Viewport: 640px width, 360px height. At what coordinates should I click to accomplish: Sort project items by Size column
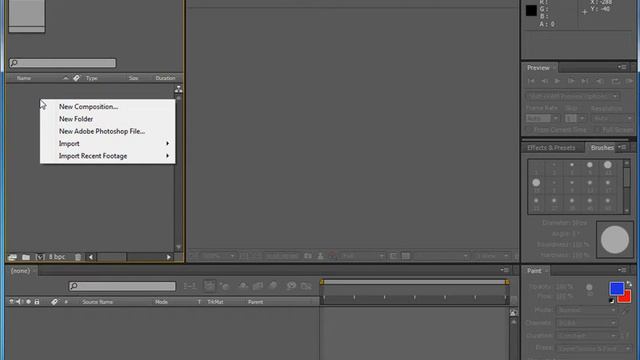point(133,78)
